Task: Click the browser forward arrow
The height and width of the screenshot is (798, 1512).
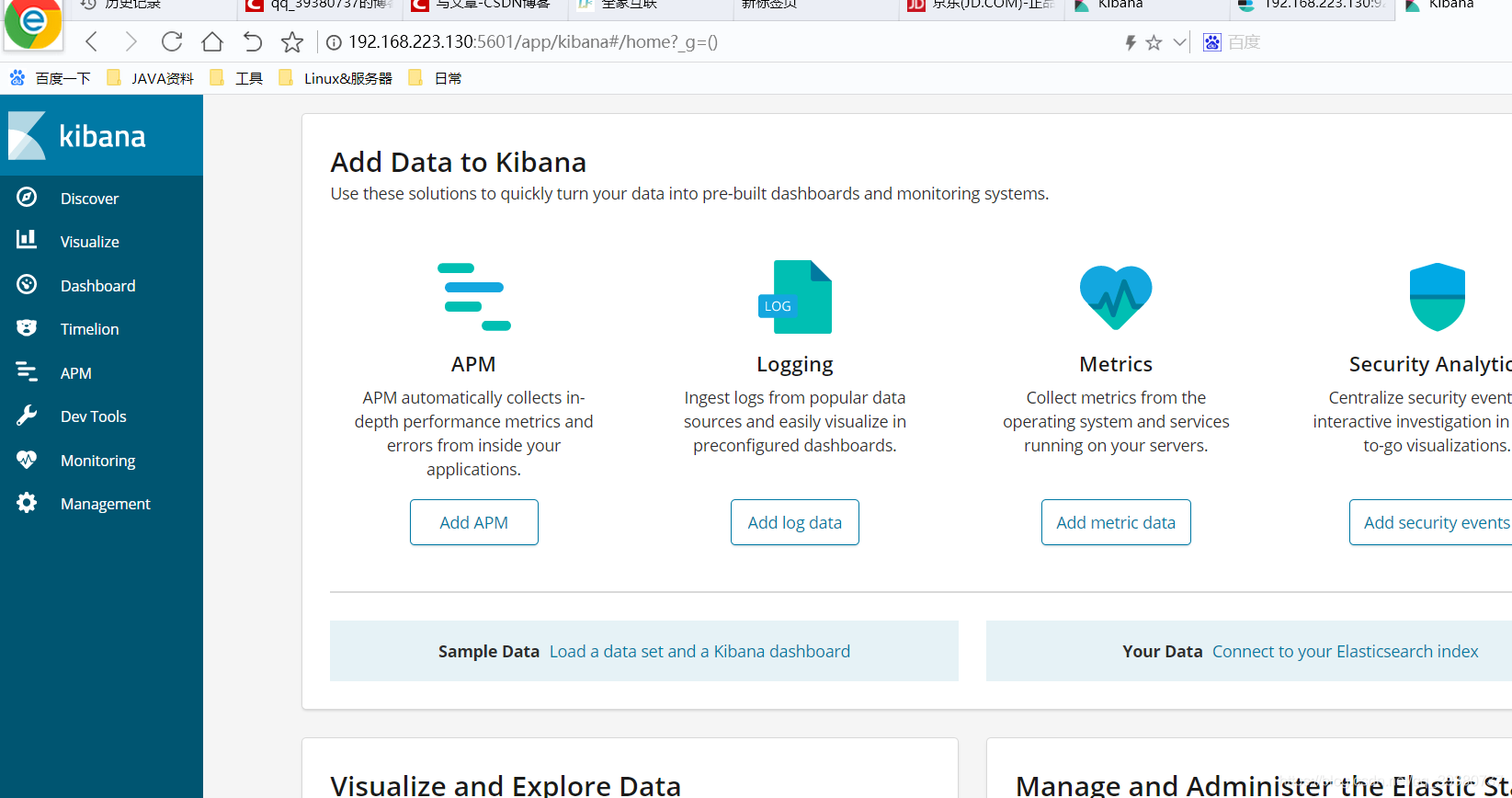Action: 131,41
